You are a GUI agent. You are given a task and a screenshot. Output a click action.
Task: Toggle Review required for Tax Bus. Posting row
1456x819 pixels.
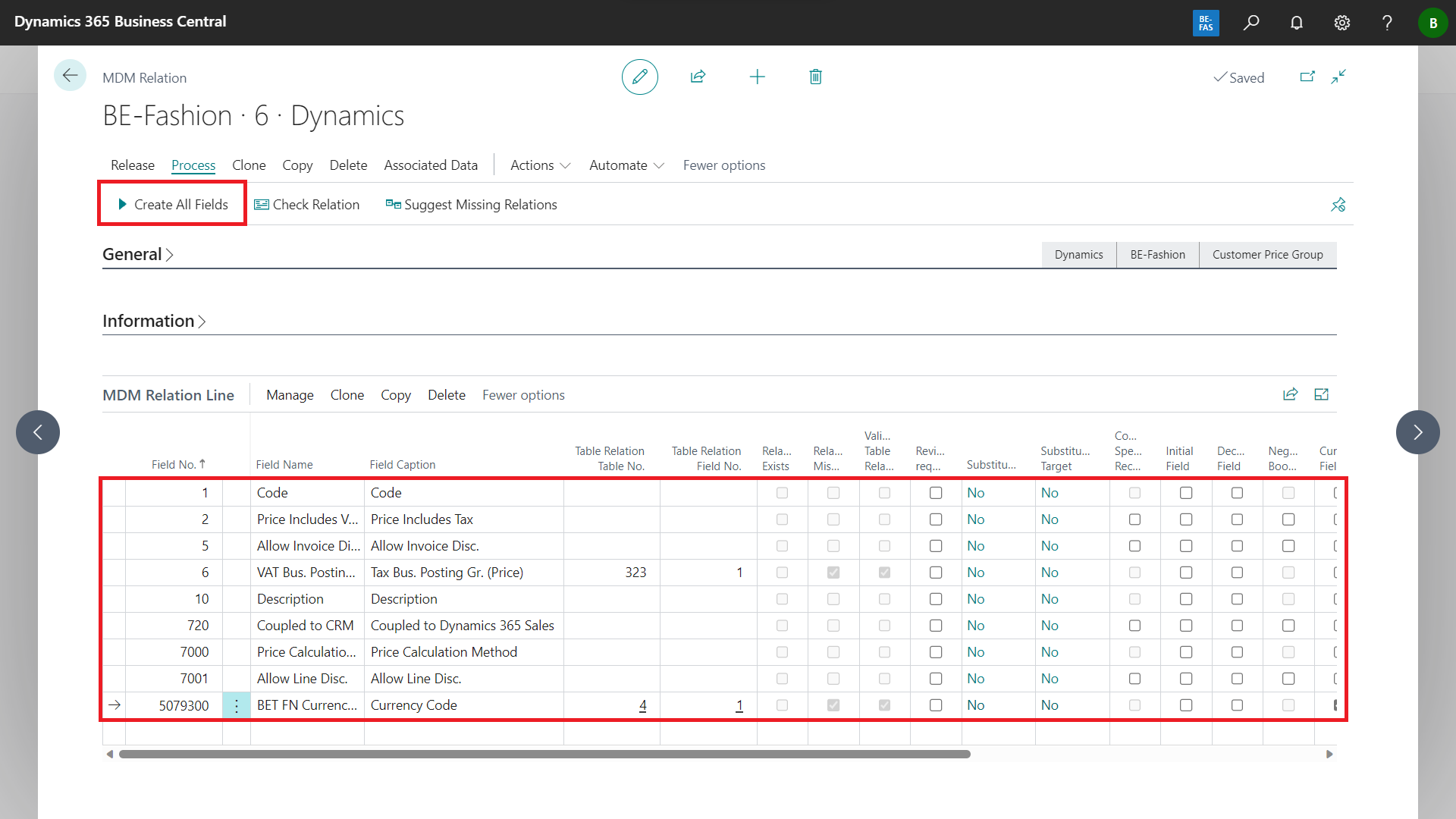point(936,573)
